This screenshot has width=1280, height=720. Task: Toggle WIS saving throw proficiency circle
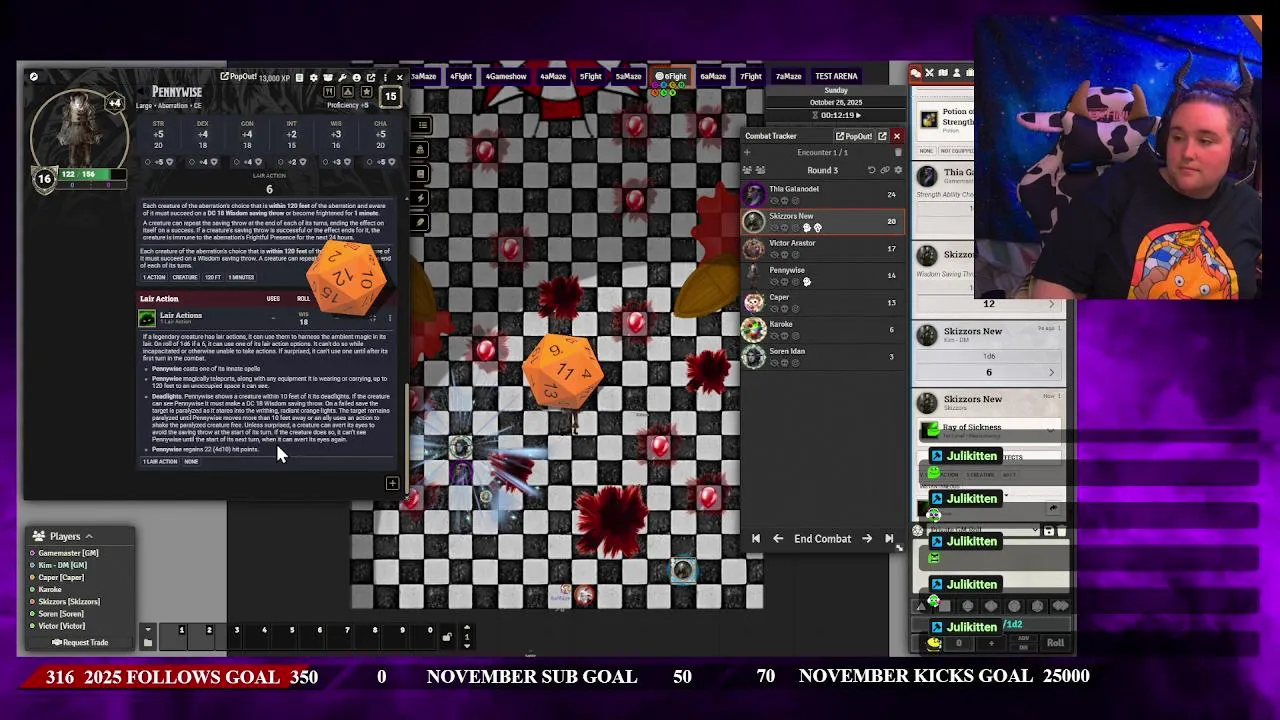coord(326,162)
